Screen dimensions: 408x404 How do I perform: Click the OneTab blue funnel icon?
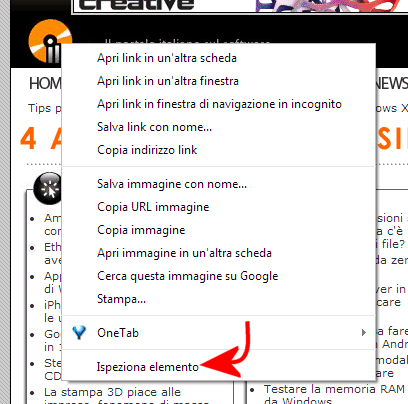[79, 333]
